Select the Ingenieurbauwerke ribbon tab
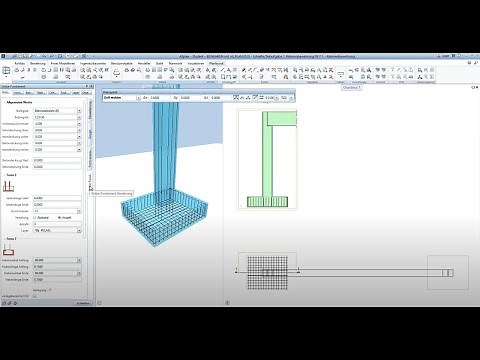 (x=93, y=63)
